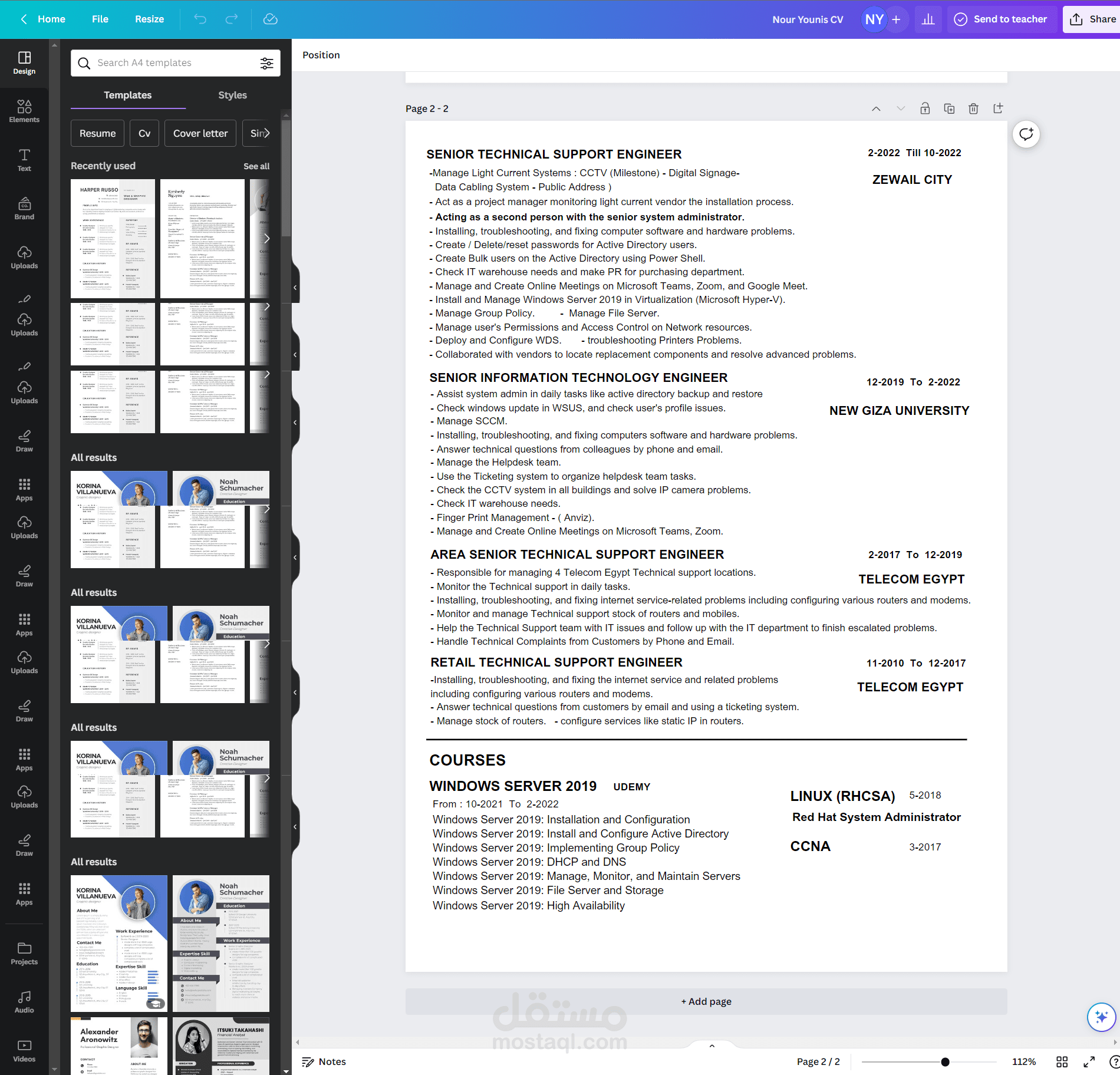Move page down with down chevron
This screenshot has height=1075, width=1120.
[901, 108]
